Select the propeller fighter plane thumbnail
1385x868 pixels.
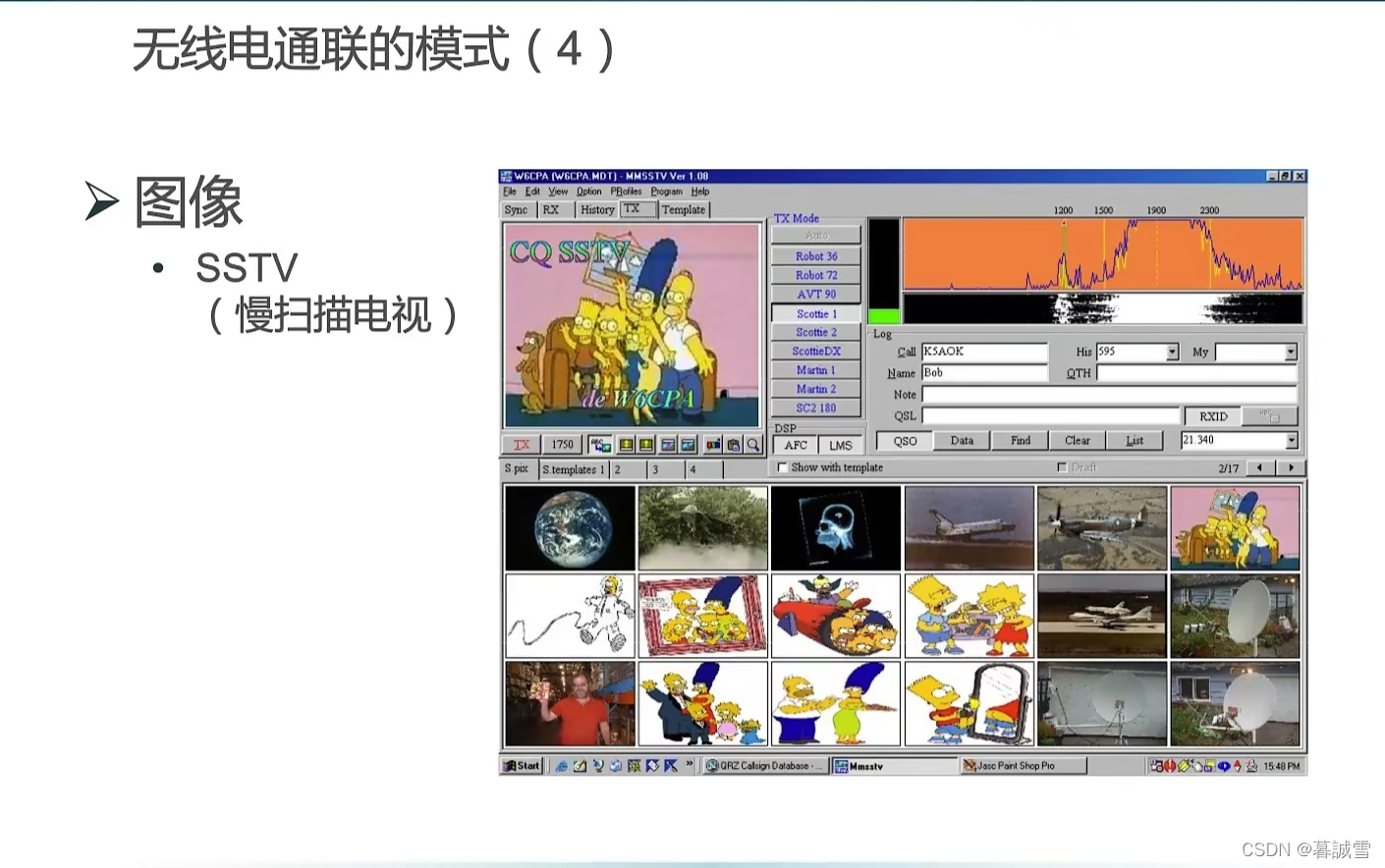pos(1102,528)
